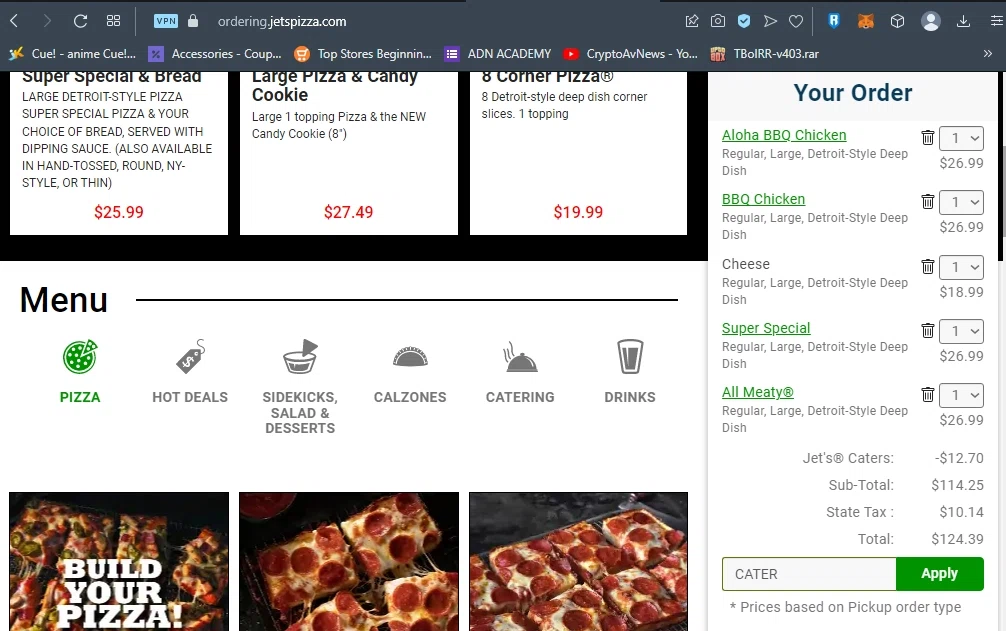Open the Build Your Pizza thumbnail

click(119, 562)
